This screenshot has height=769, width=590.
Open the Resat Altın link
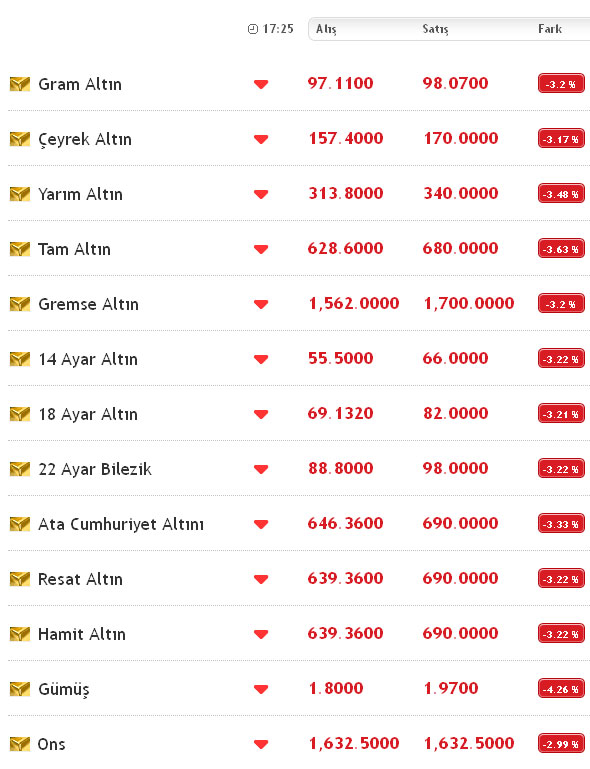click(80, 579)
